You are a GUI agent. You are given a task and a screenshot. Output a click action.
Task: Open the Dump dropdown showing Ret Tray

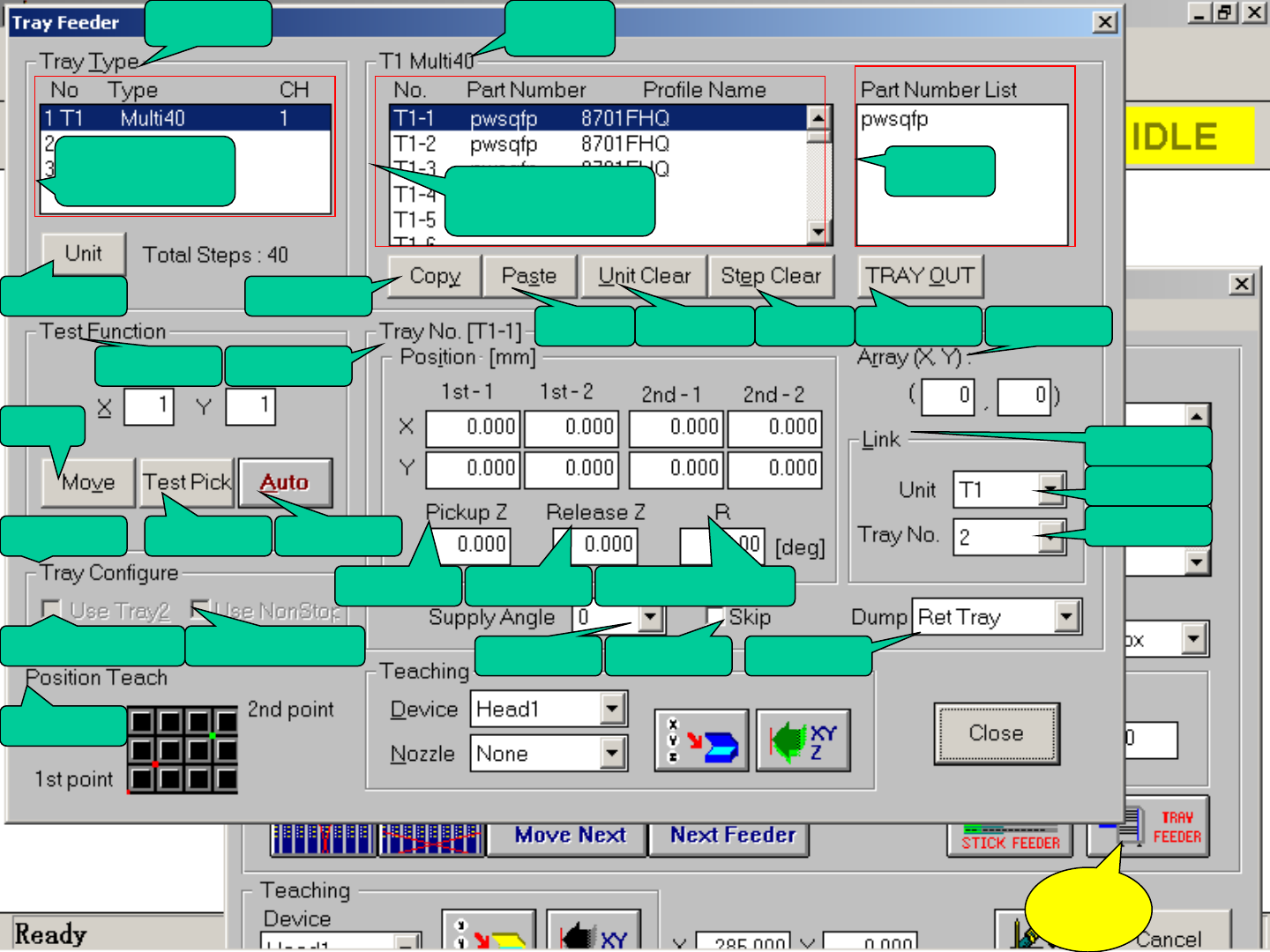(x=1067, y=617)
